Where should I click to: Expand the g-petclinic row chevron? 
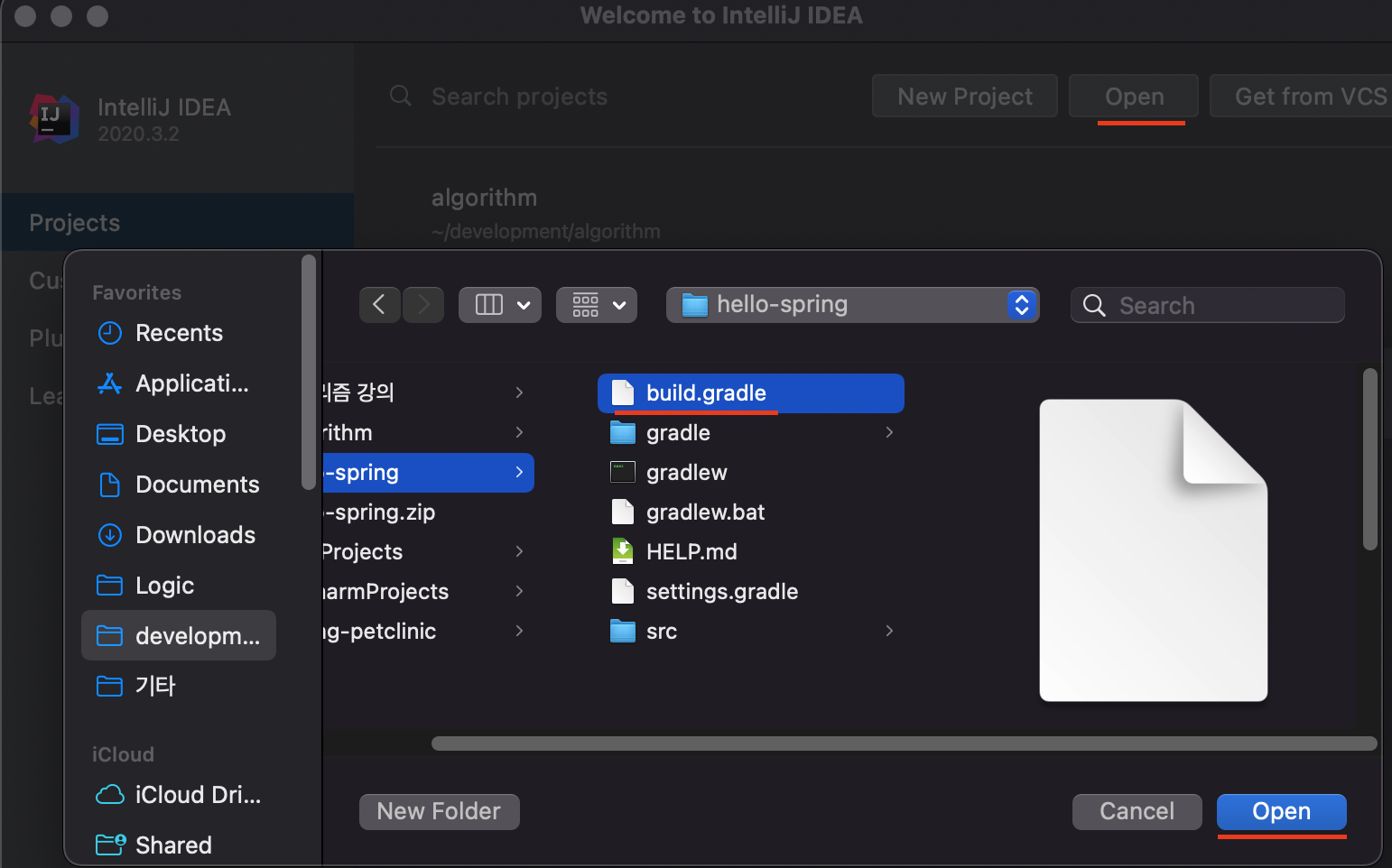519,631
